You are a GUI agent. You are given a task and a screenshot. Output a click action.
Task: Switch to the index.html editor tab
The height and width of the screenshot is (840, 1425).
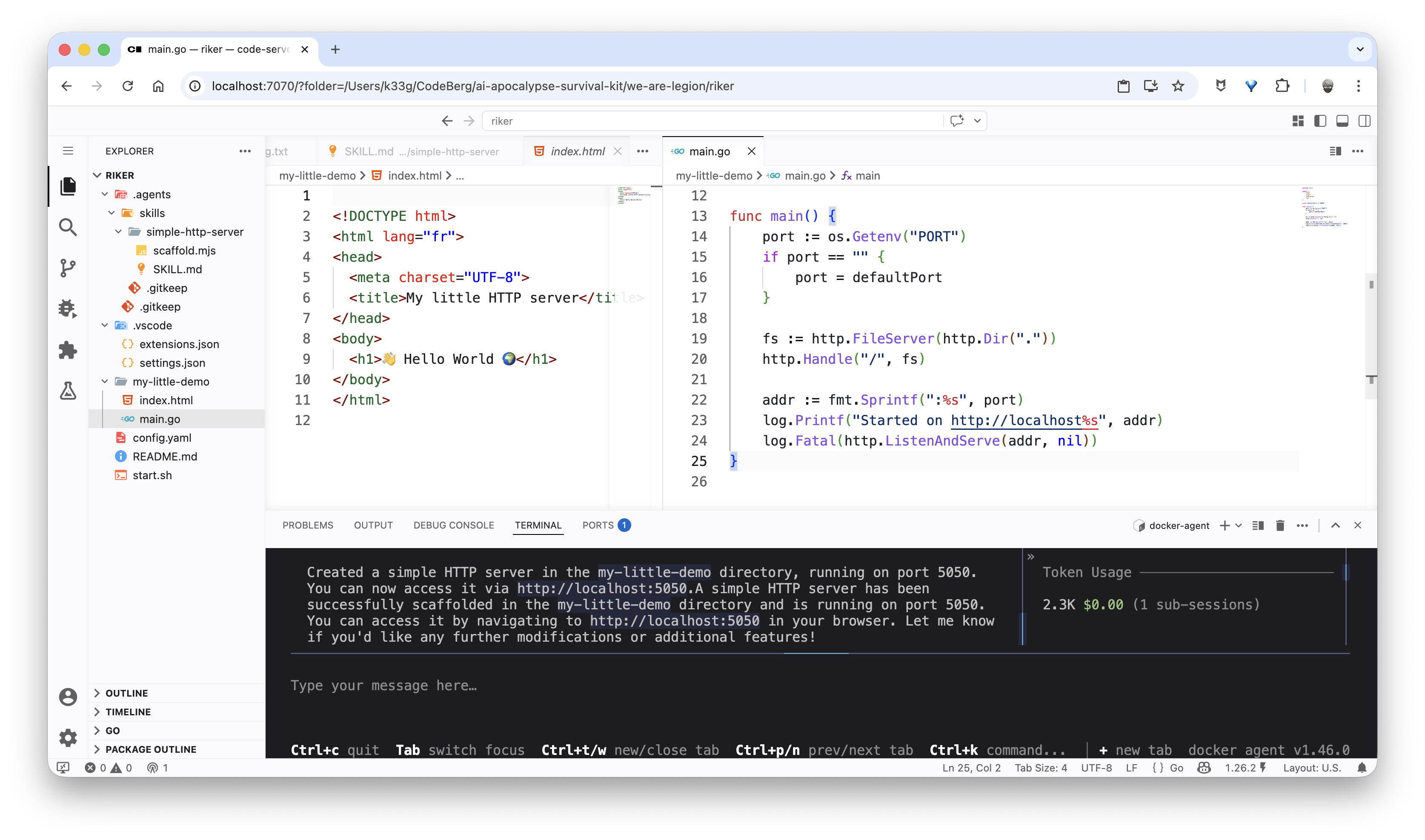[577, 151]
